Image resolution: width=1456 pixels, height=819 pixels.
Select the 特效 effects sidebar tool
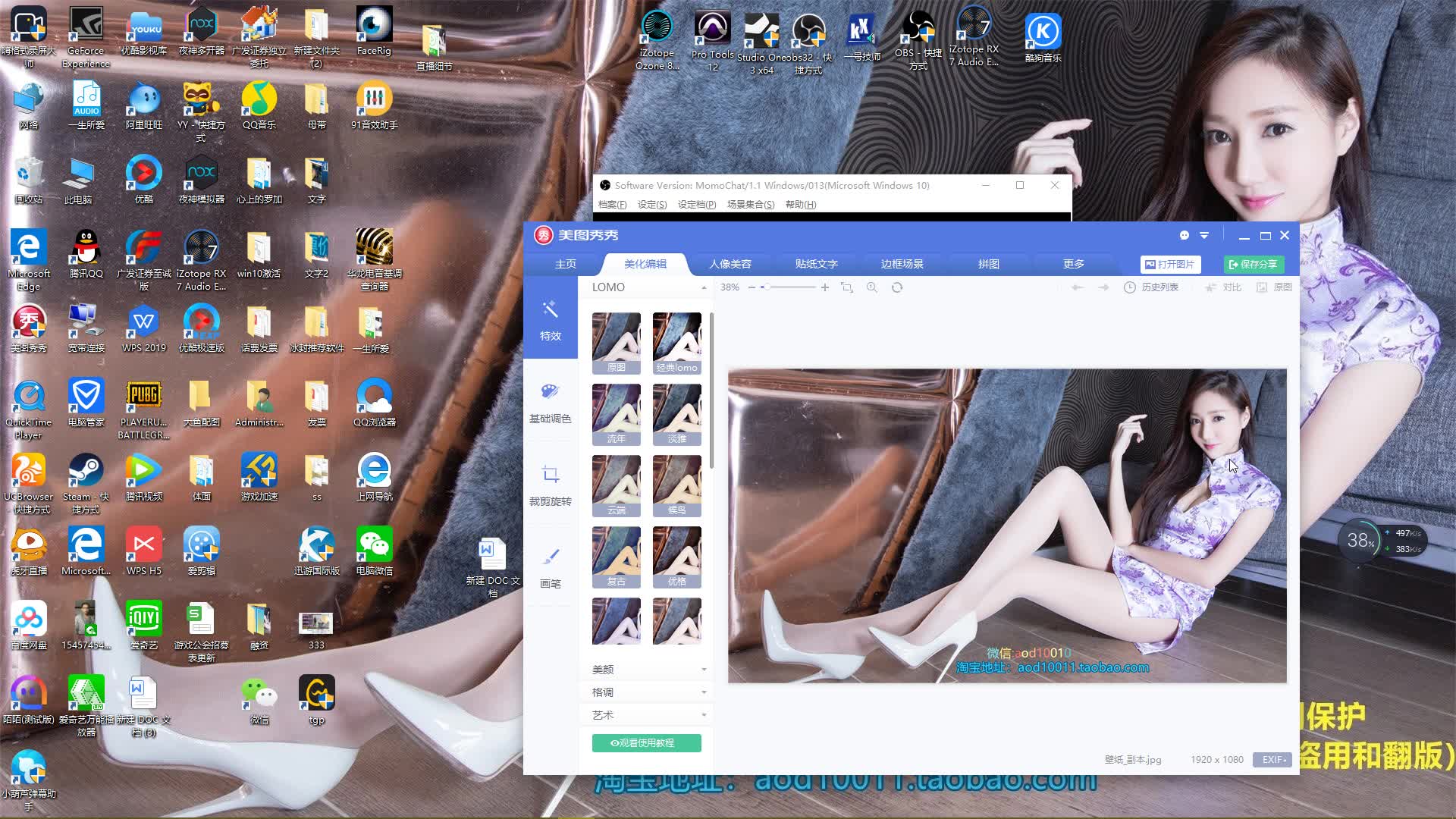[x=550, y=319]
